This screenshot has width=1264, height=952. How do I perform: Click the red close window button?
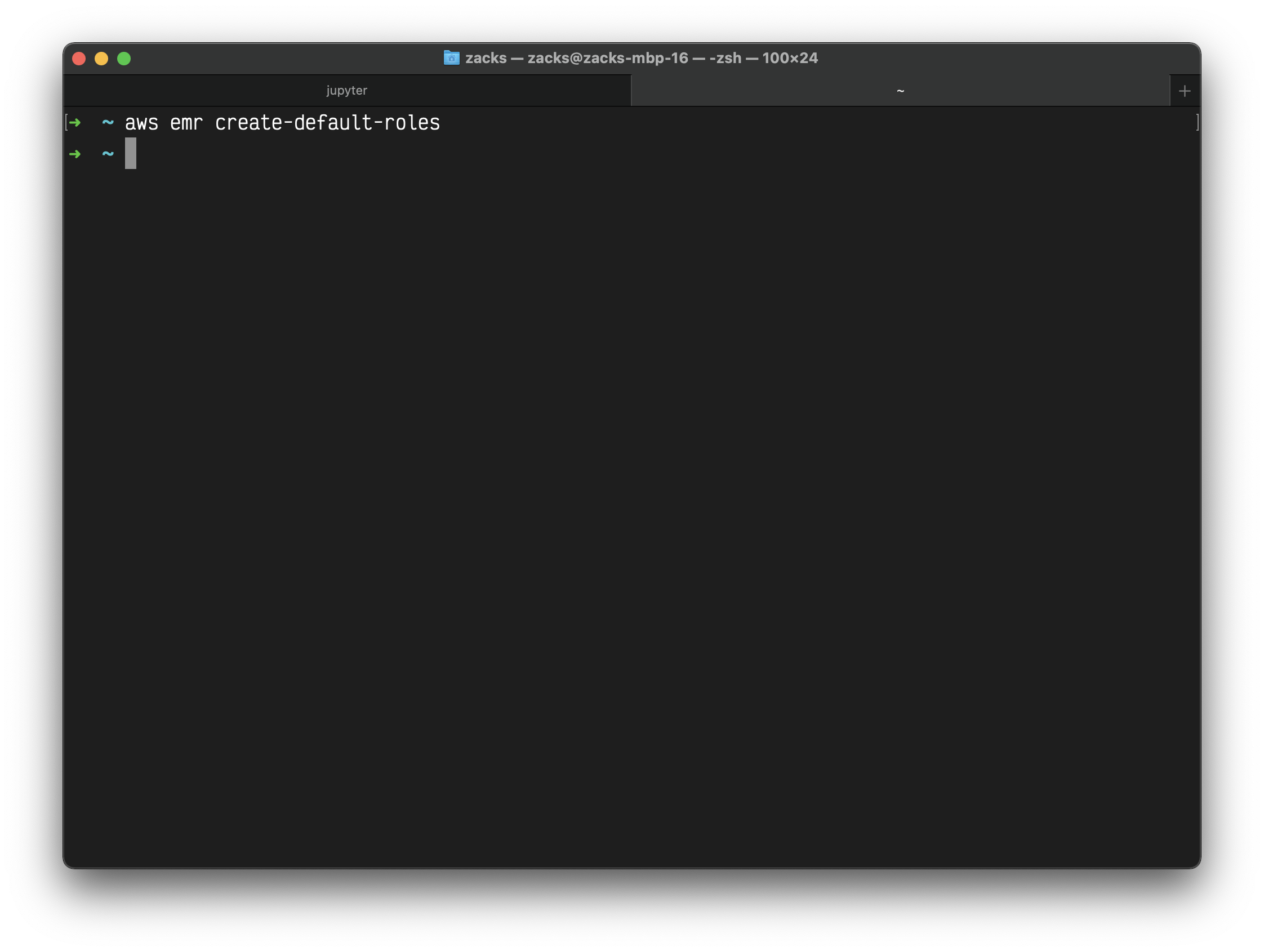[x=79, y=58]
